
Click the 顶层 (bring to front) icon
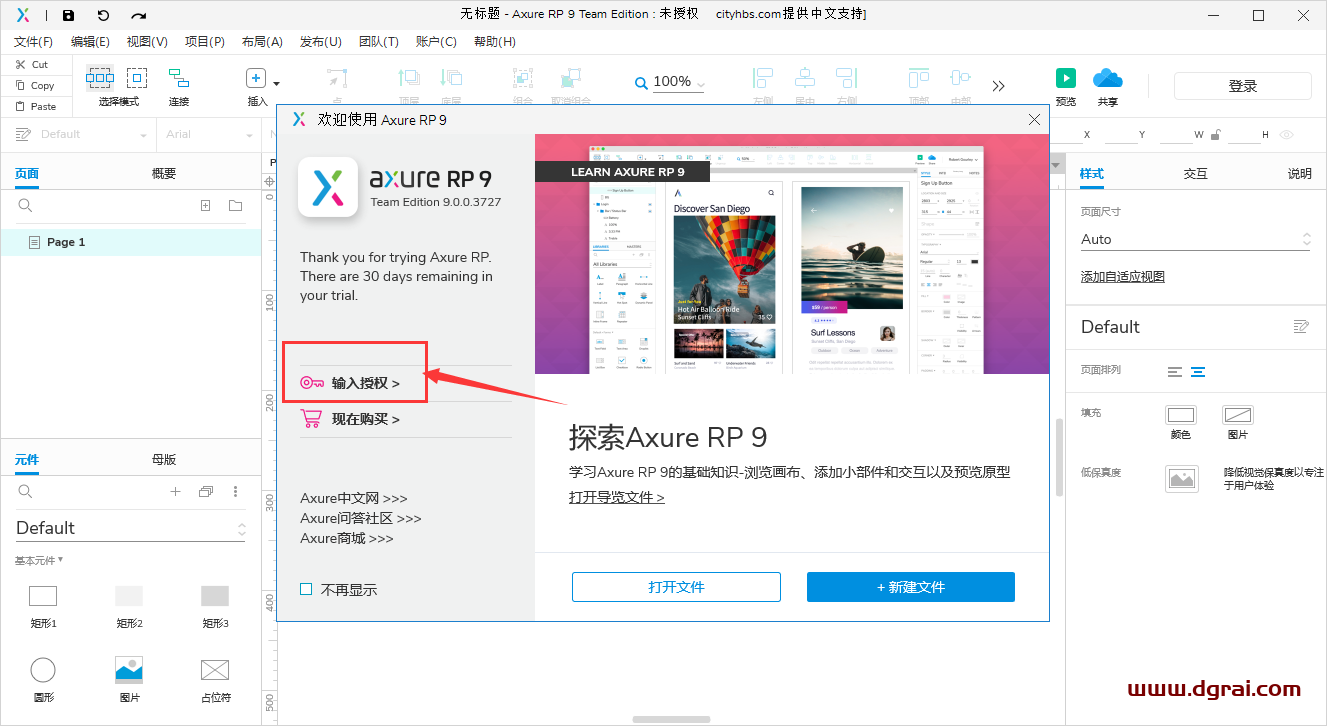918,78
